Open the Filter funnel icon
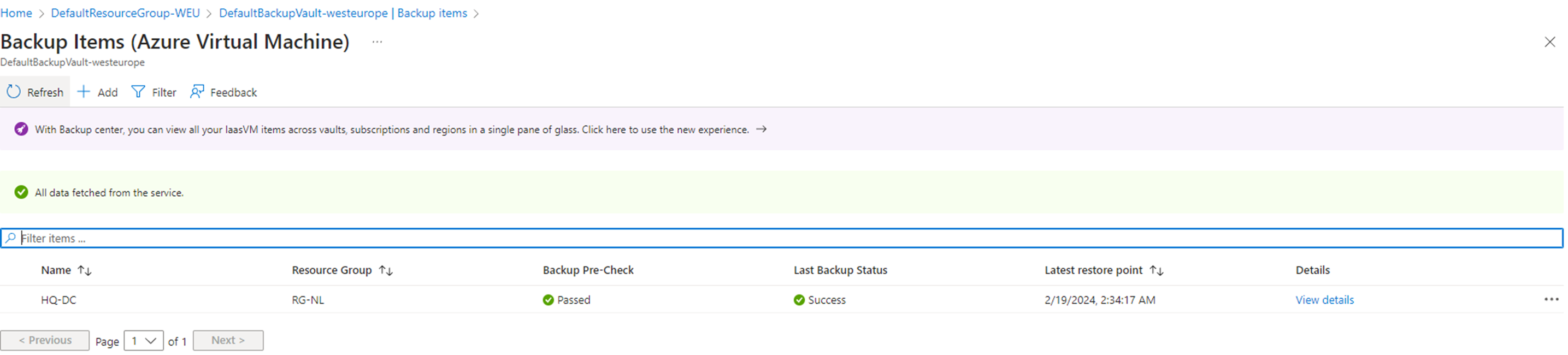Viewport: 1568px width, 355px height. [139, 92]
